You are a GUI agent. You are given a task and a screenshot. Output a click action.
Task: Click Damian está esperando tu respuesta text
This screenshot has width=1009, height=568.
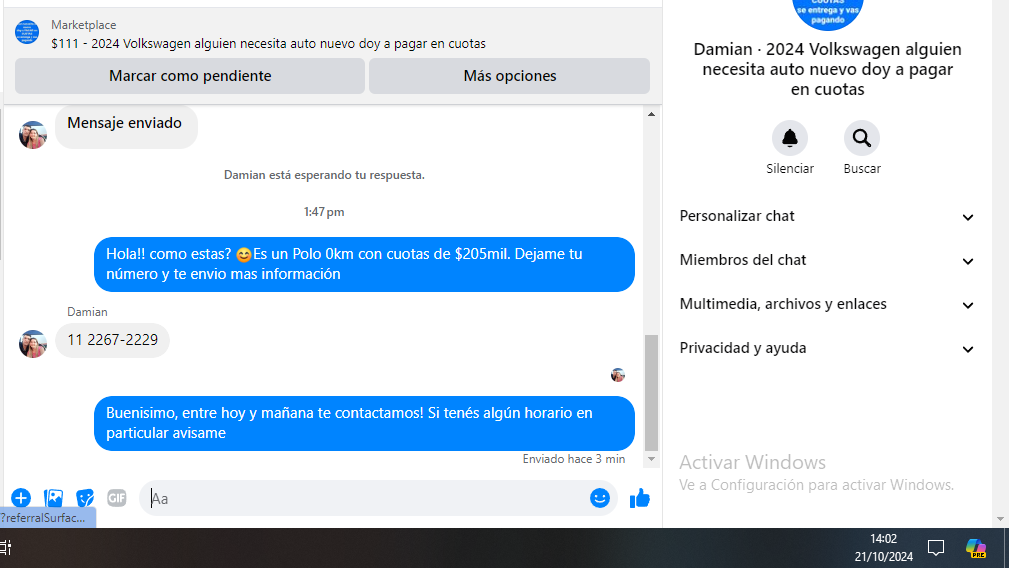[x=324, y=175]
